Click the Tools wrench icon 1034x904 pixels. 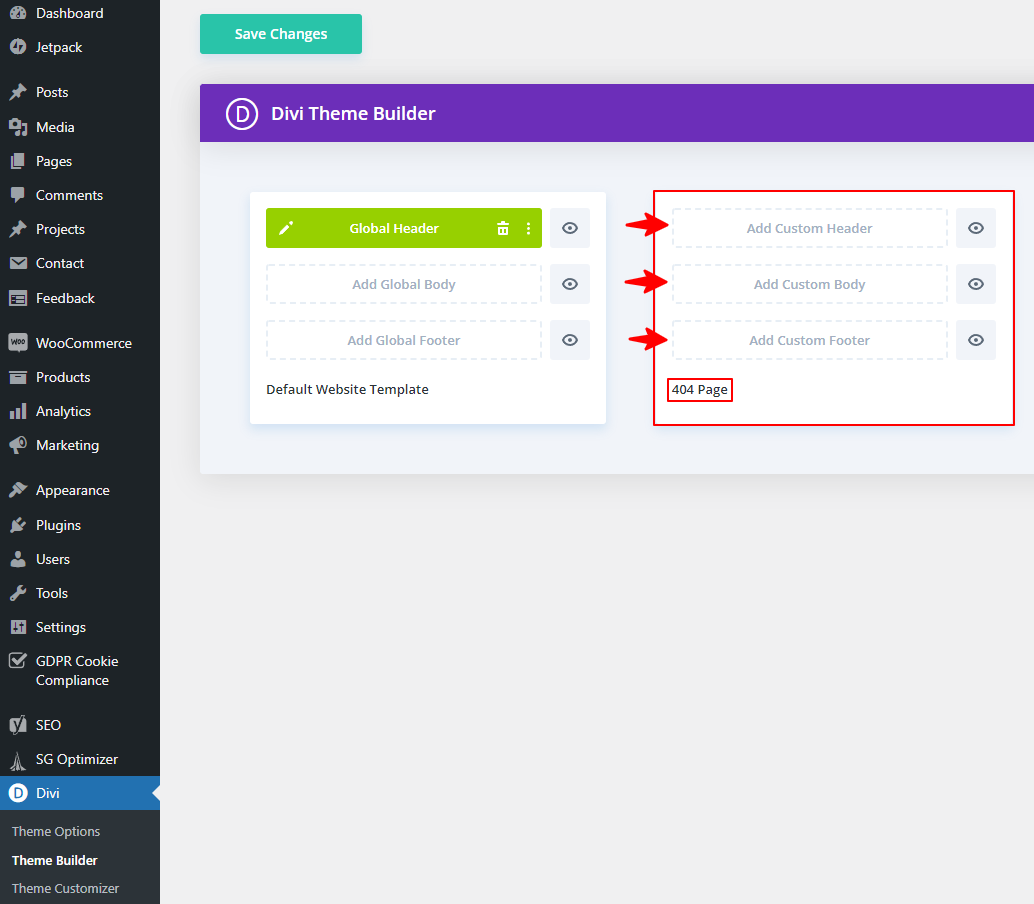18,593
